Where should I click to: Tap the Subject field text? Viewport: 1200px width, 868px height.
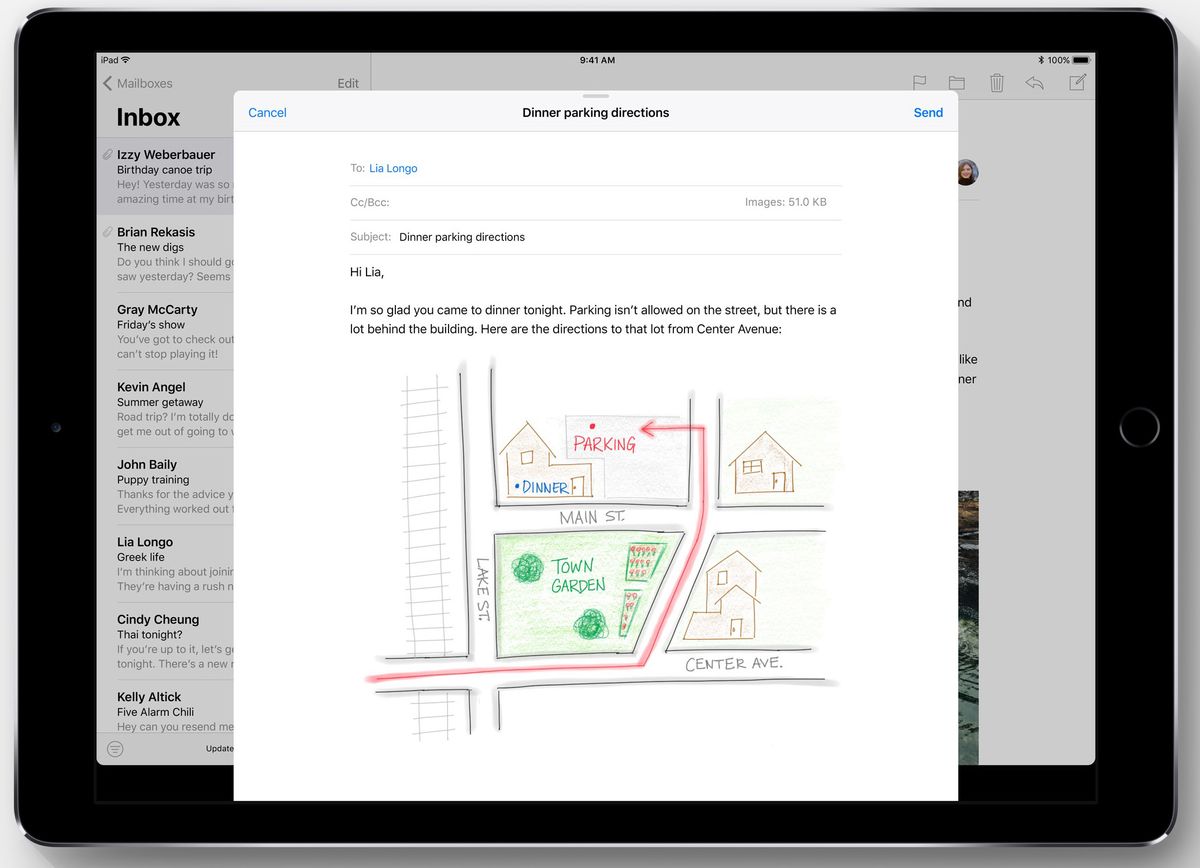[x=462, y=238]
